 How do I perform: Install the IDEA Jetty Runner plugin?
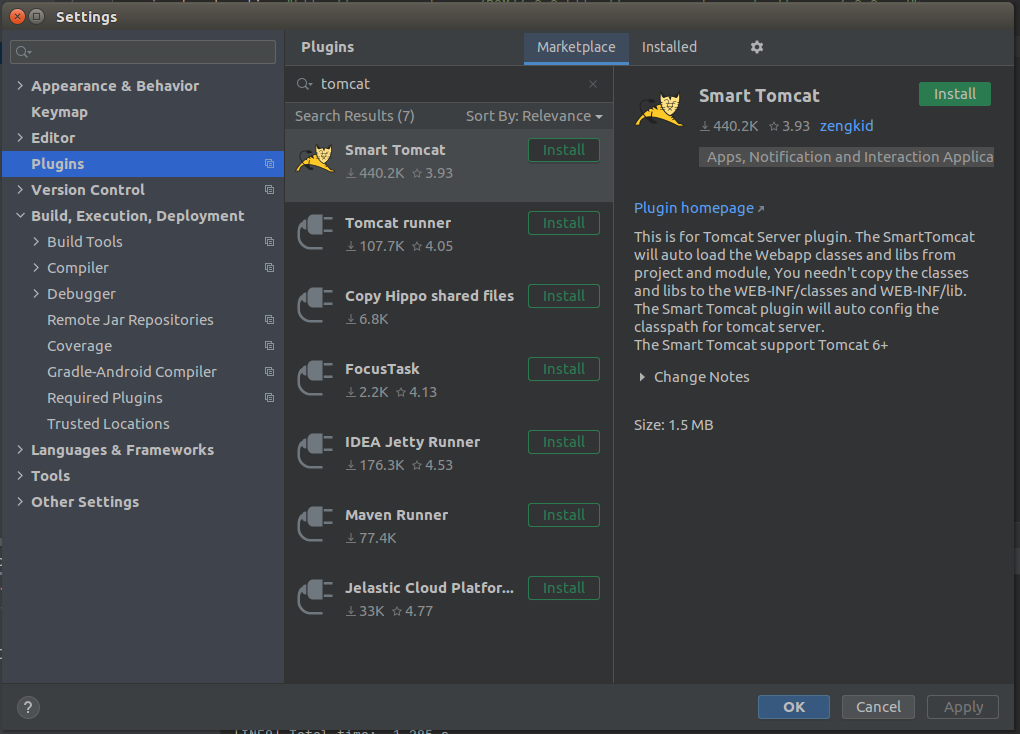tap(563, 442)
